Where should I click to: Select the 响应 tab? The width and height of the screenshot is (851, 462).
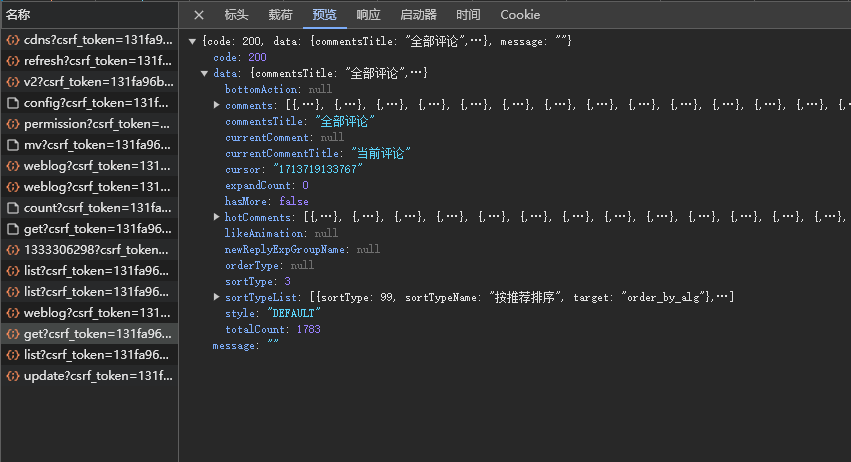368,15
